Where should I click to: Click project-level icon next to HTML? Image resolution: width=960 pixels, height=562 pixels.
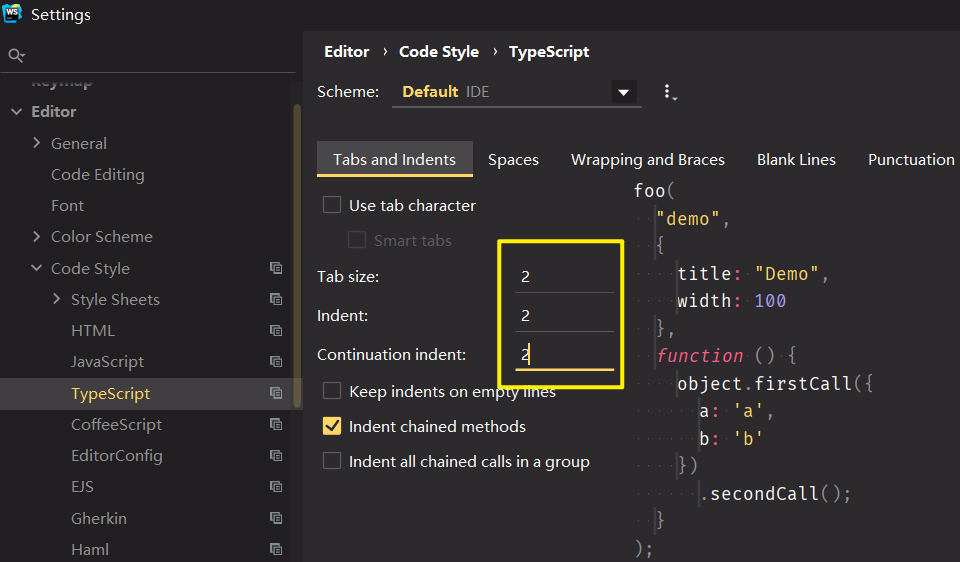click(x=276, y=331)
